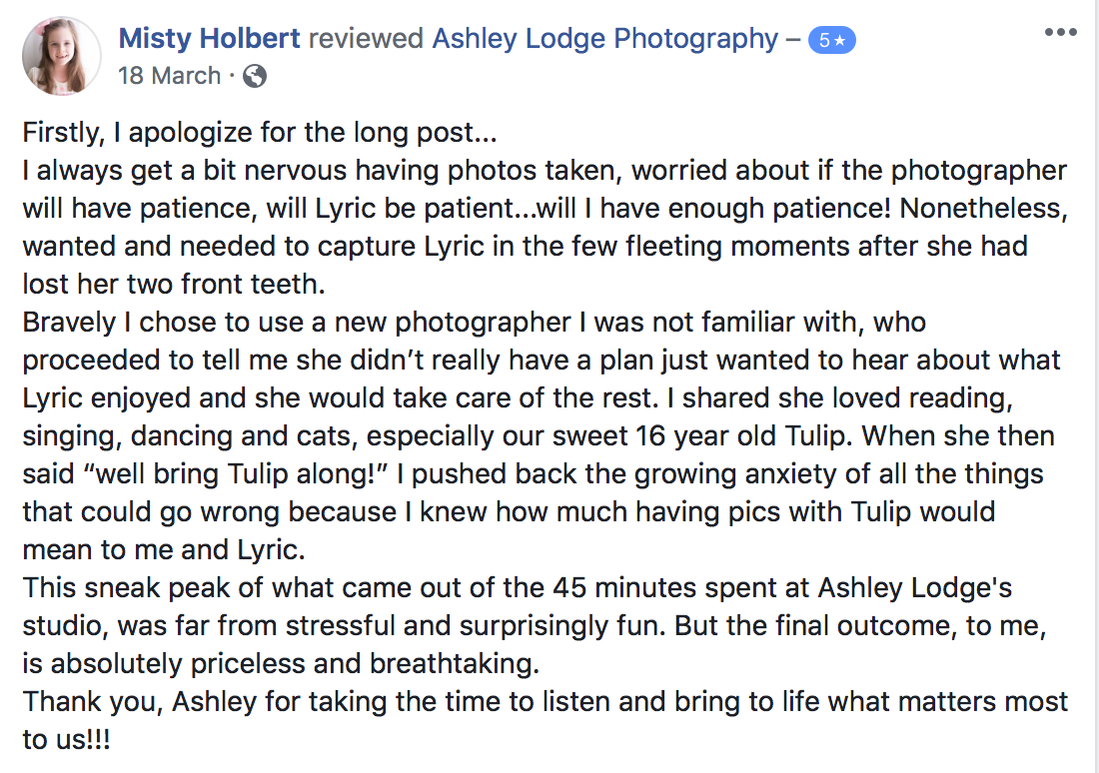Click the text "mean to me and Lyric."
The width and height of the screenshot is (1099, 773).
pos(164,550)
